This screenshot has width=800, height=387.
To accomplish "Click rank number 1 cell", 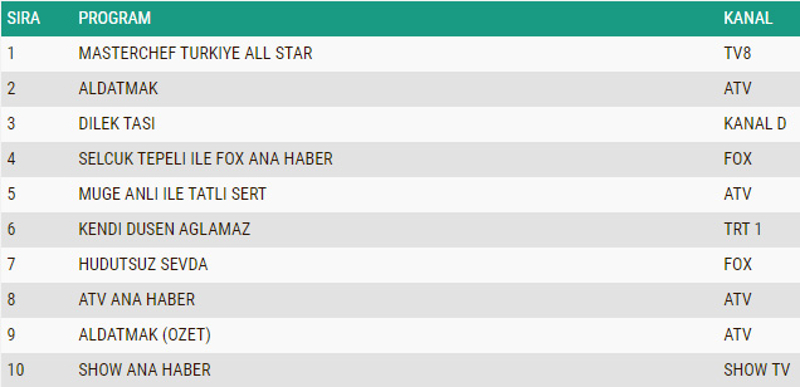I will 11,53.
